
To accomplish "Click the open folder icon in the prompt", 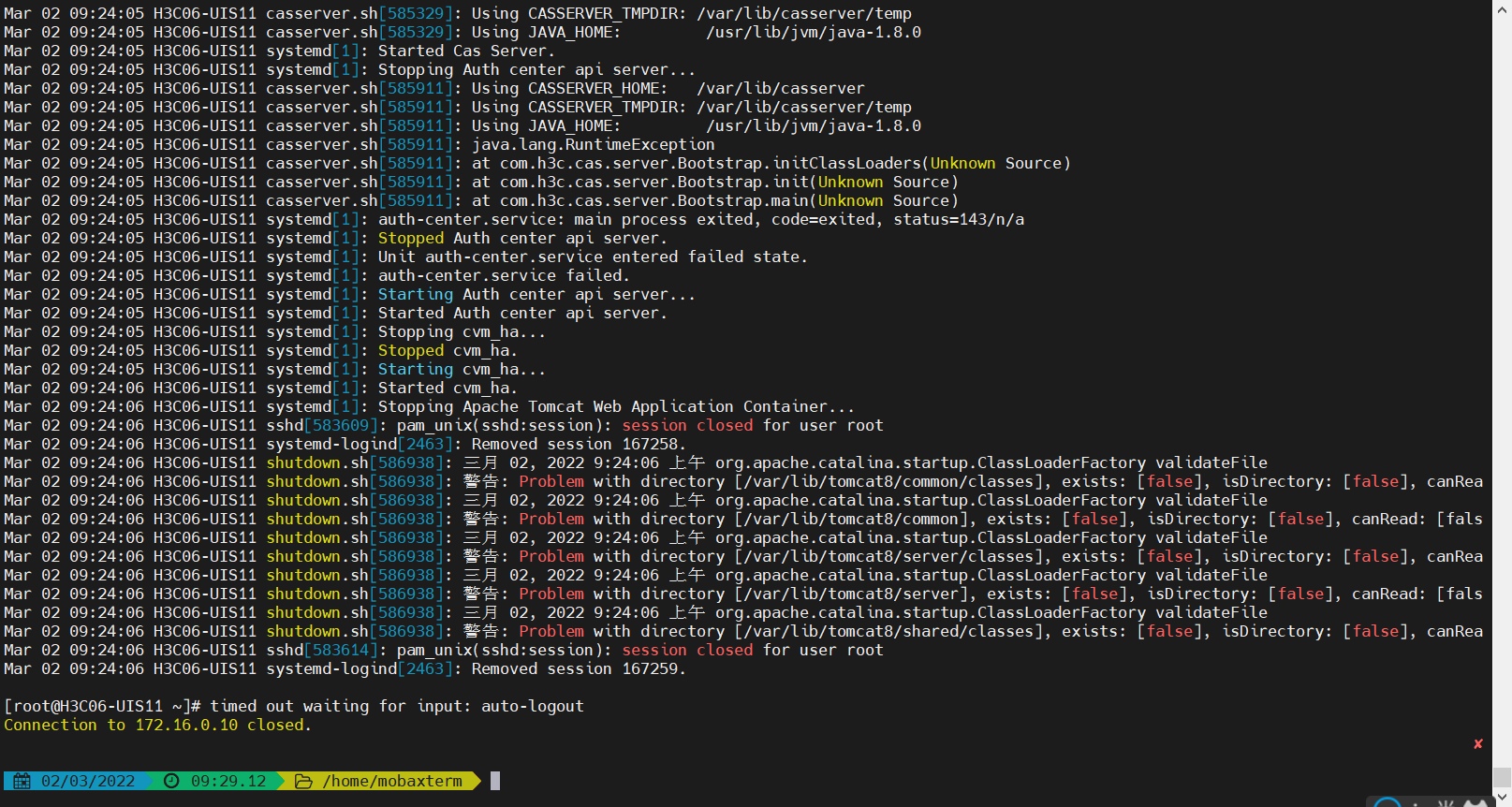I will tap(303, 781).
